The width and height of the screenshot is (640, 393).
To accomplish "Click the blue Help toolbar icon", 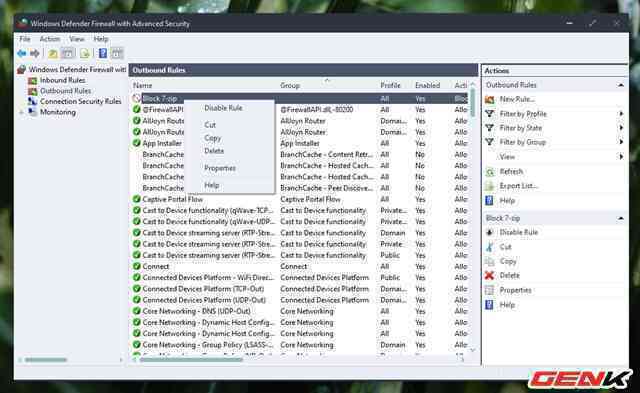I will [103, 53].
